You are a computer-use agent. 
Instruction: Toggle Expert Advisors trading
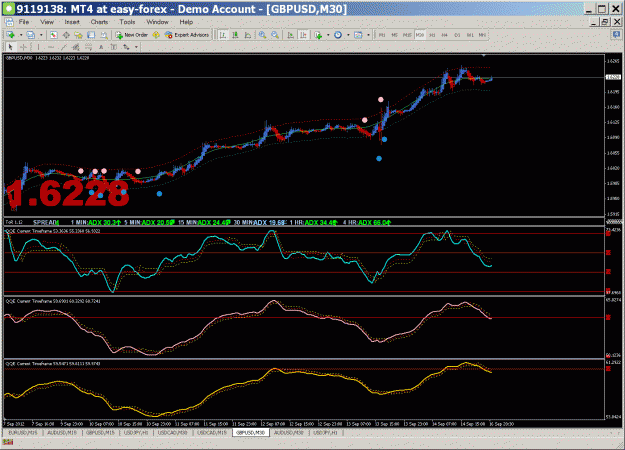(187, 35)
